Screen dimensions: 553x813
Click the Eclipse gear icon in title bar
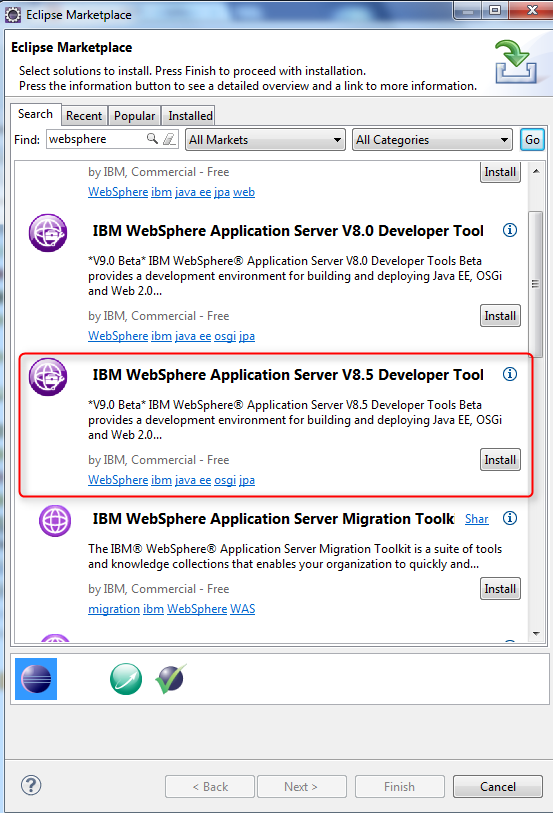tap(12, 15)
